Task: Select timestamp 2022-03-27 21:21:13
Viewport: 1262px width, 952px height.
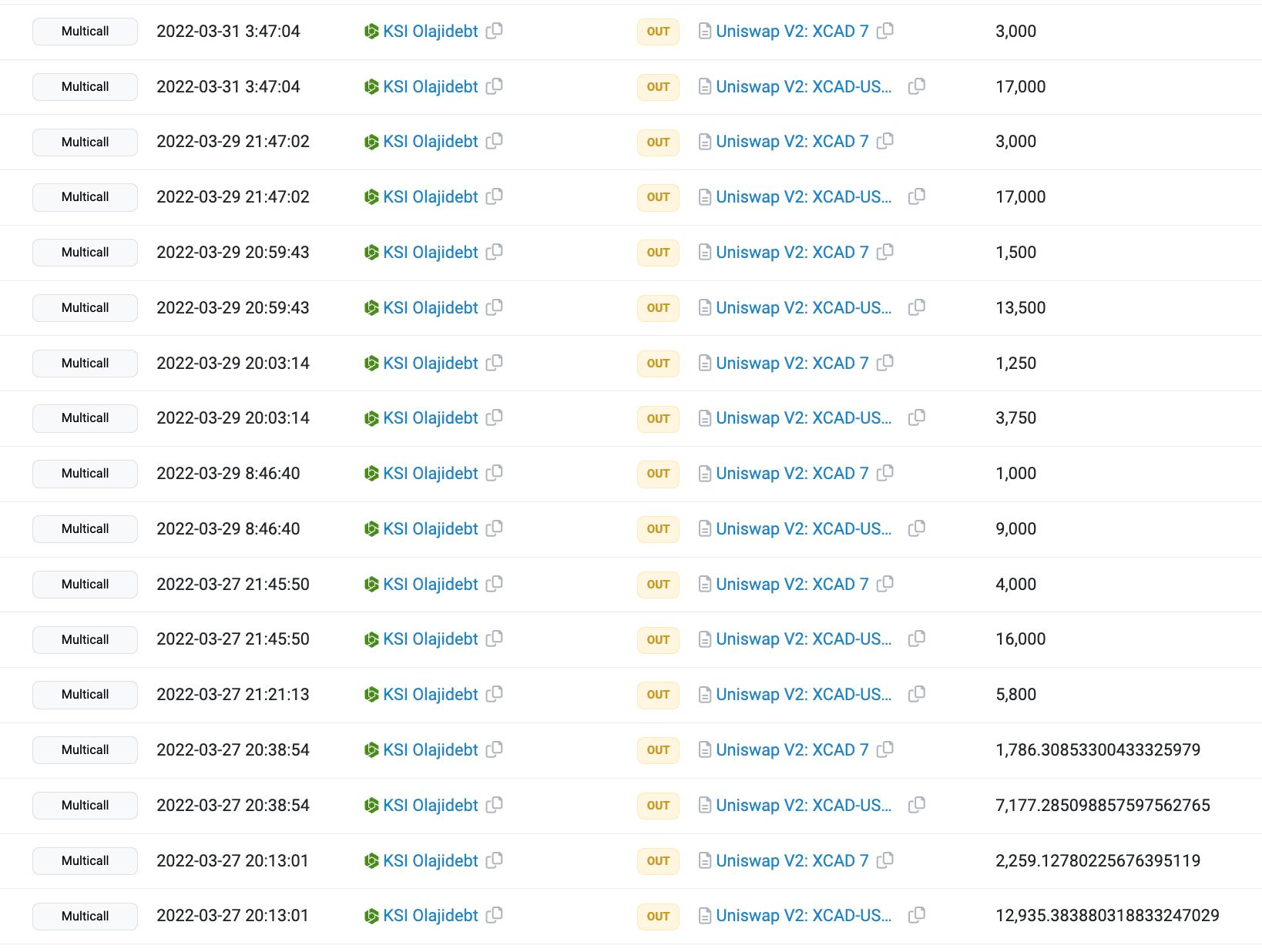Action: pos(233,694)
